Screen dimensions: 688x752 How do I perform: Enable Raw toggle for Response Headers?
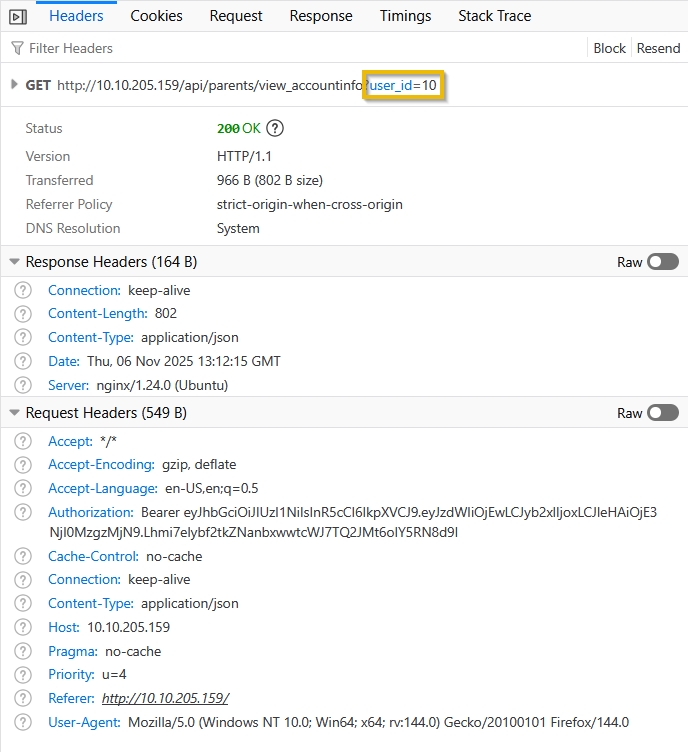click(x=662, y=262)
